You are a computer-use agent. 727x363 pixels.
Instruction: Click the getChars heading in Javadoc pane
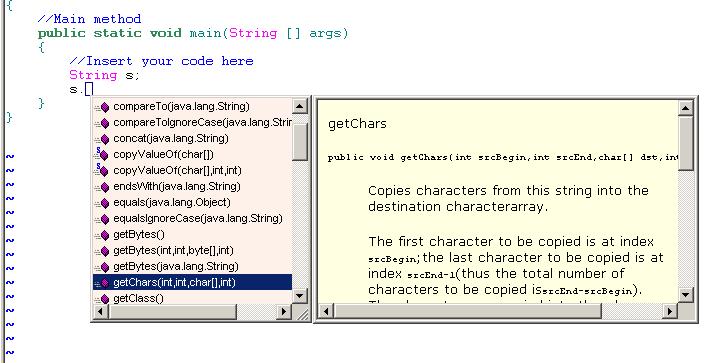pos(357,125)
